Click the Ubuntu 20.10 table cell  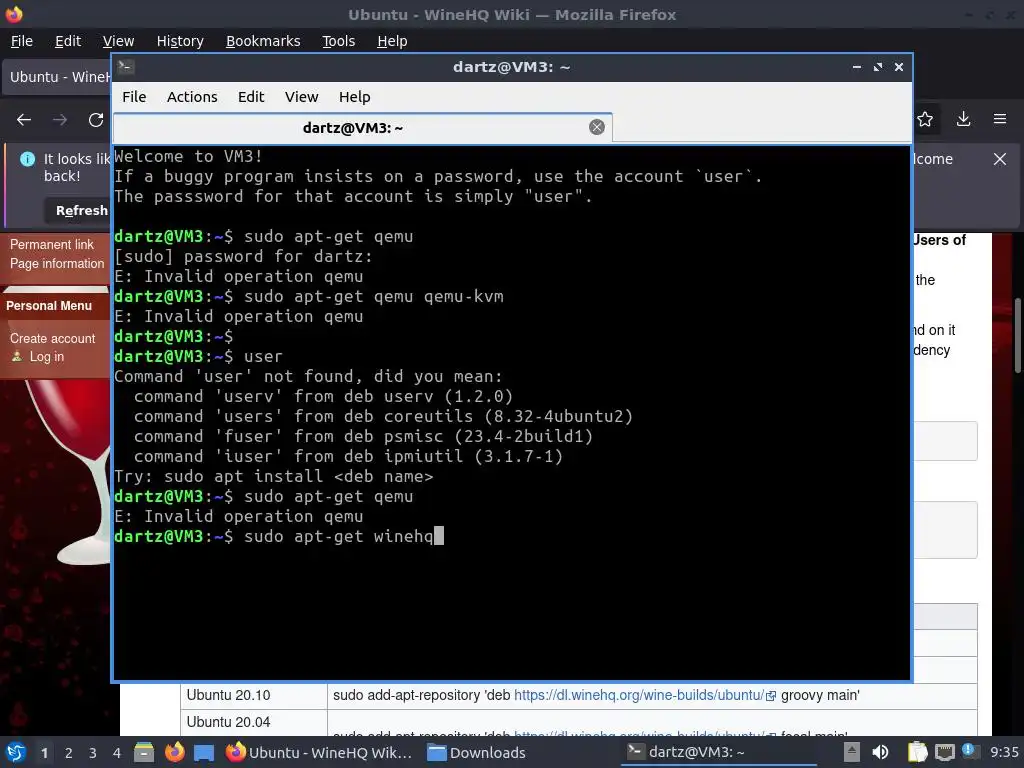(x=254, y=695)
